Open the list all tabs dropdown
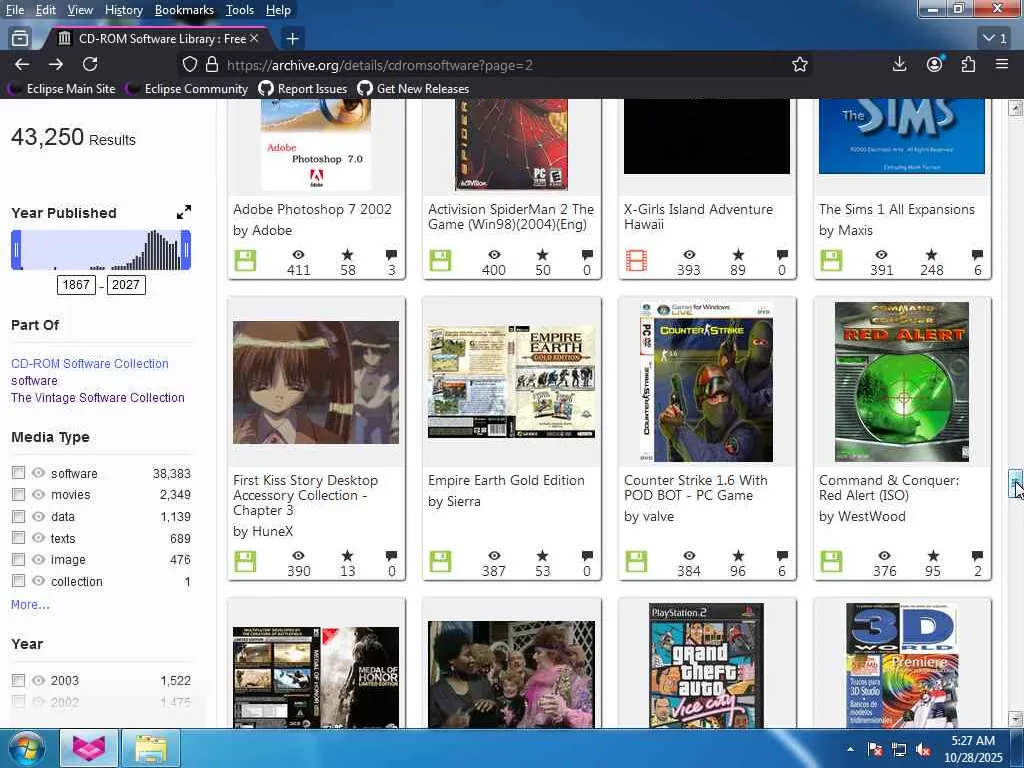This screenshot has height=768, width=1024. pyautogui.click(x=995, y=39)
